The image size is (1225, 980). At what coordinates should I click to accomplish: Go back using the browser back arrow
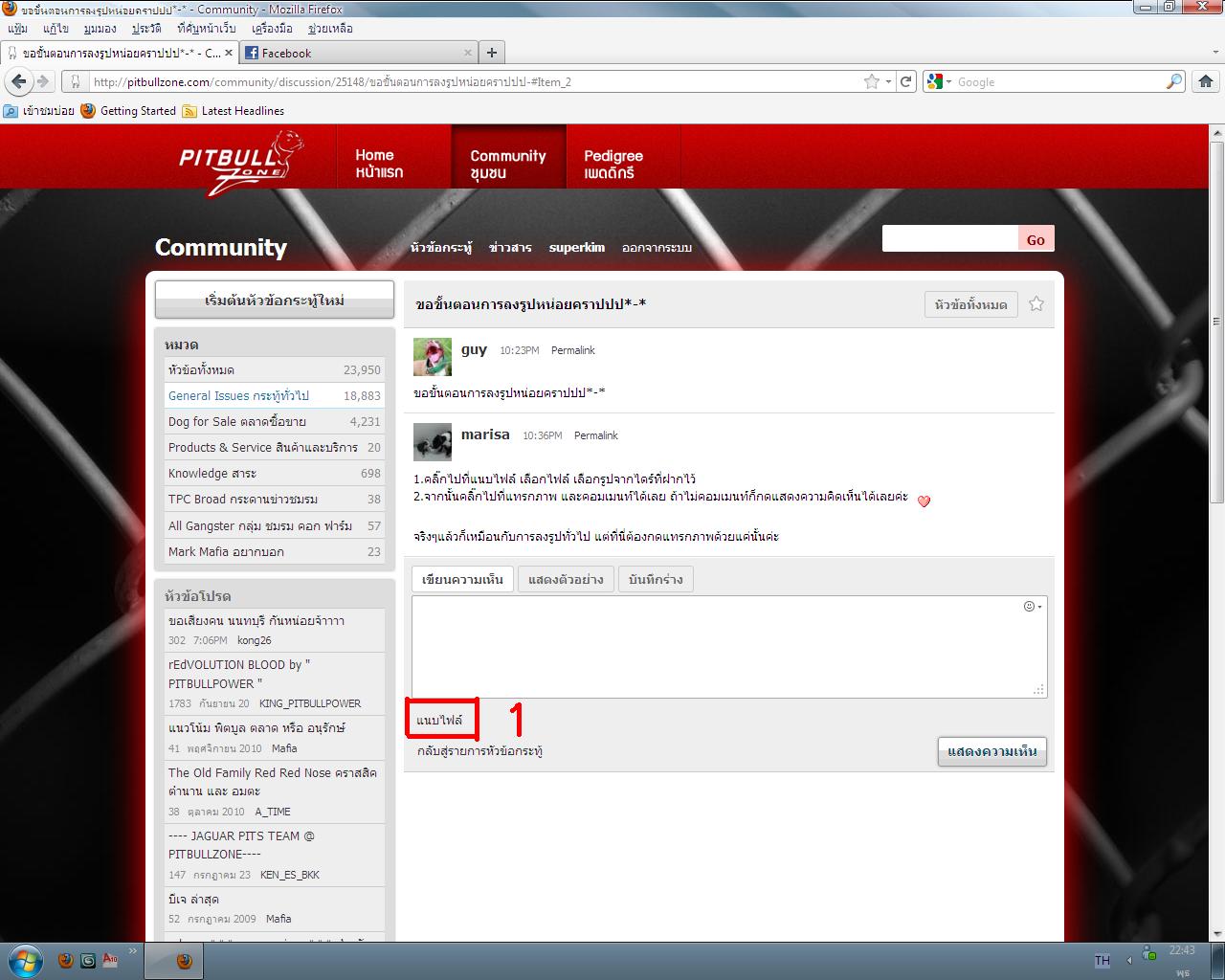pos(19,81)
